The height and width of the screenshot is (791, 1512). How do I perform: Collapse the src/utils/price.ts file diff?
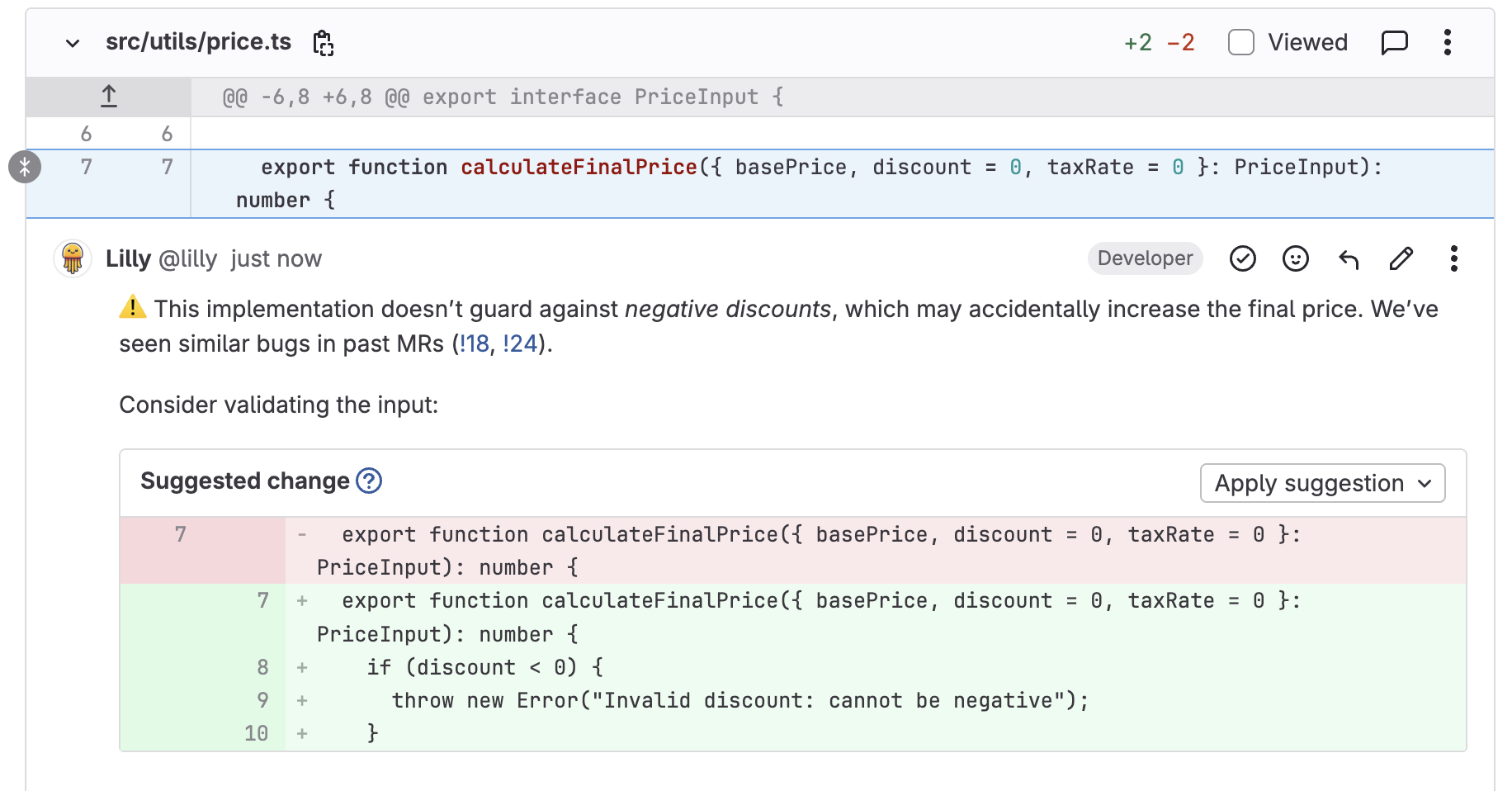click(x=73, y=43)
